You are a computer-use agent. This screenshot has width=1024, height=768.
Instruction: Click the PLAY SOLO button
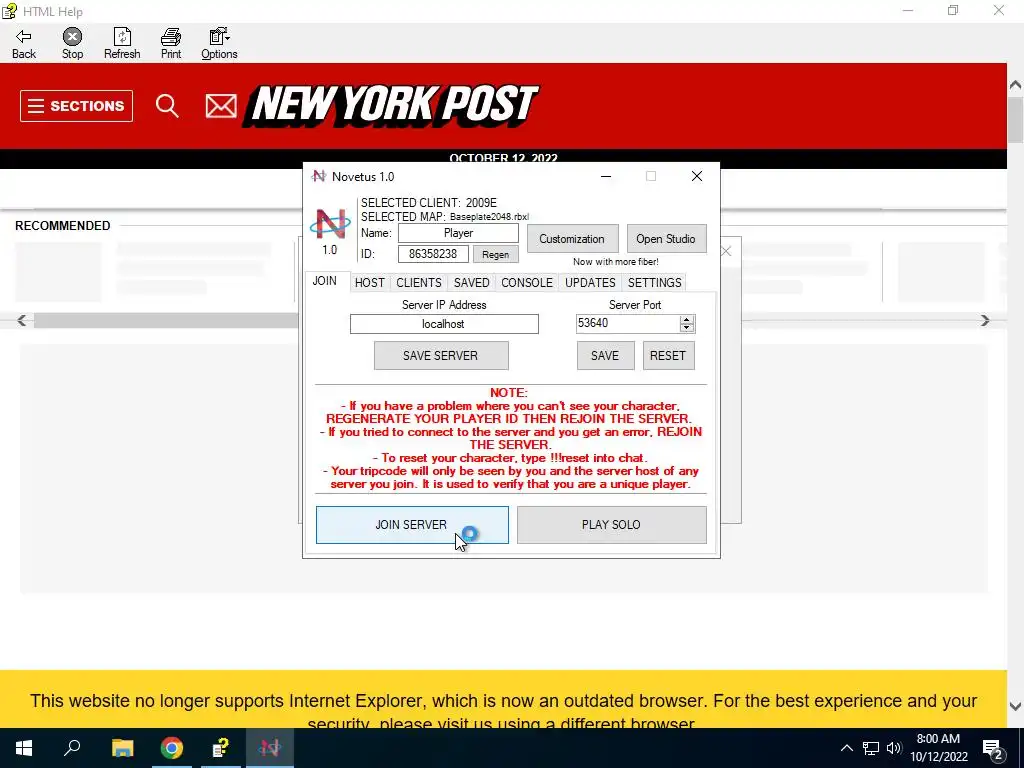(x=612, y=525)
